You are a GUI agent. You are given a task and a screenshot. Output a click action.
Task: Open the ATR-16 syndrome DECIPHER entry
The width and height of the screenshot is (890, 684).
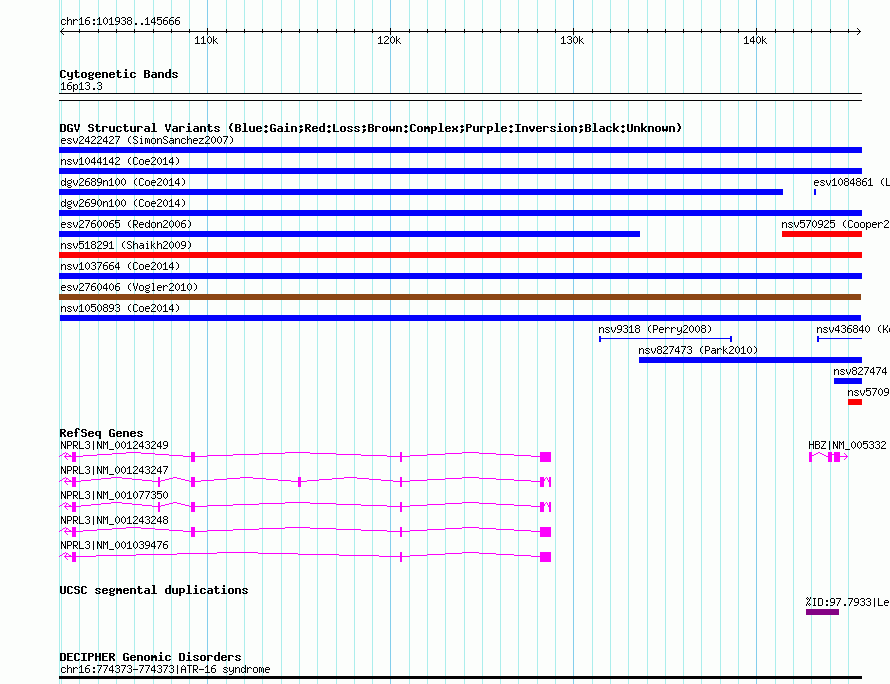165,669
